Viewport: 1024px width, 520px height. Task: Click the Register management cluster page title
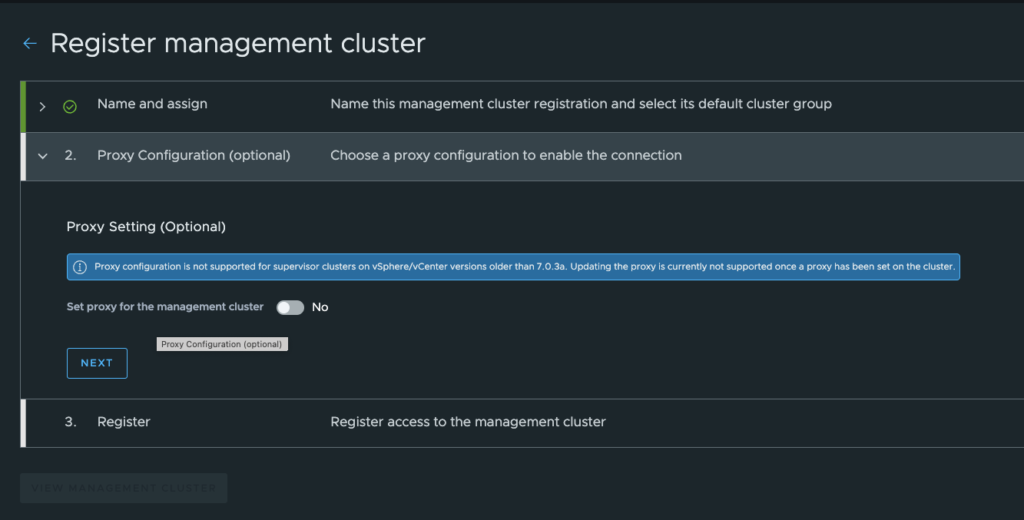[238, 43]
